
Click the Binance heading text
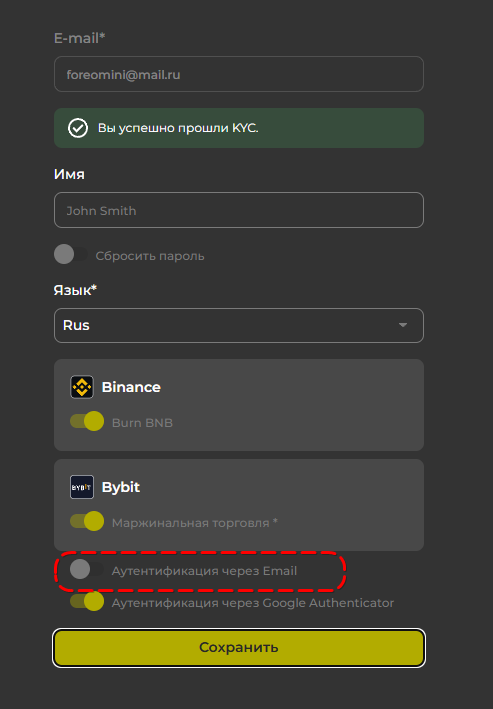[x=131, y=388]
